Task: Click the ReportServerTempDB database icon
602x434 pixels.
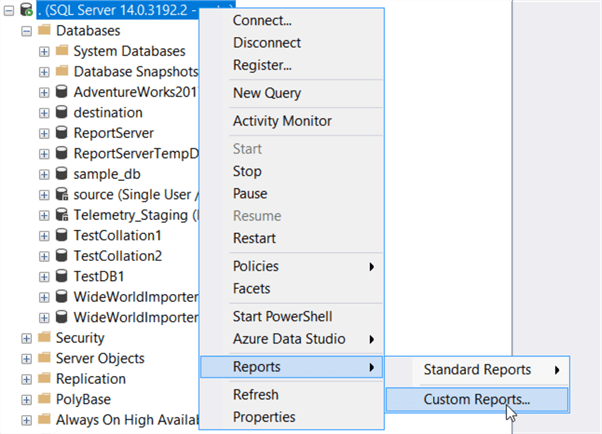Action: (x=61, y=153)
